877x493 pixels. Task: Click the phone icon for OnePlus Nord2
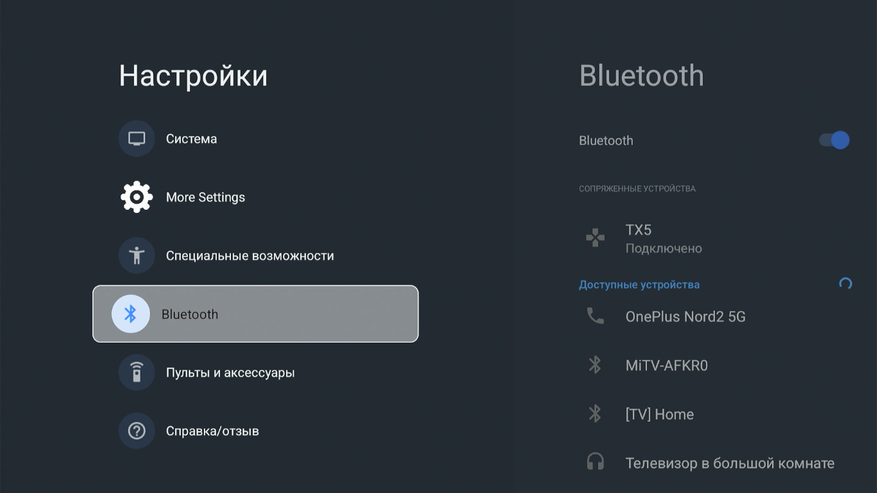[x=595, y=317]
